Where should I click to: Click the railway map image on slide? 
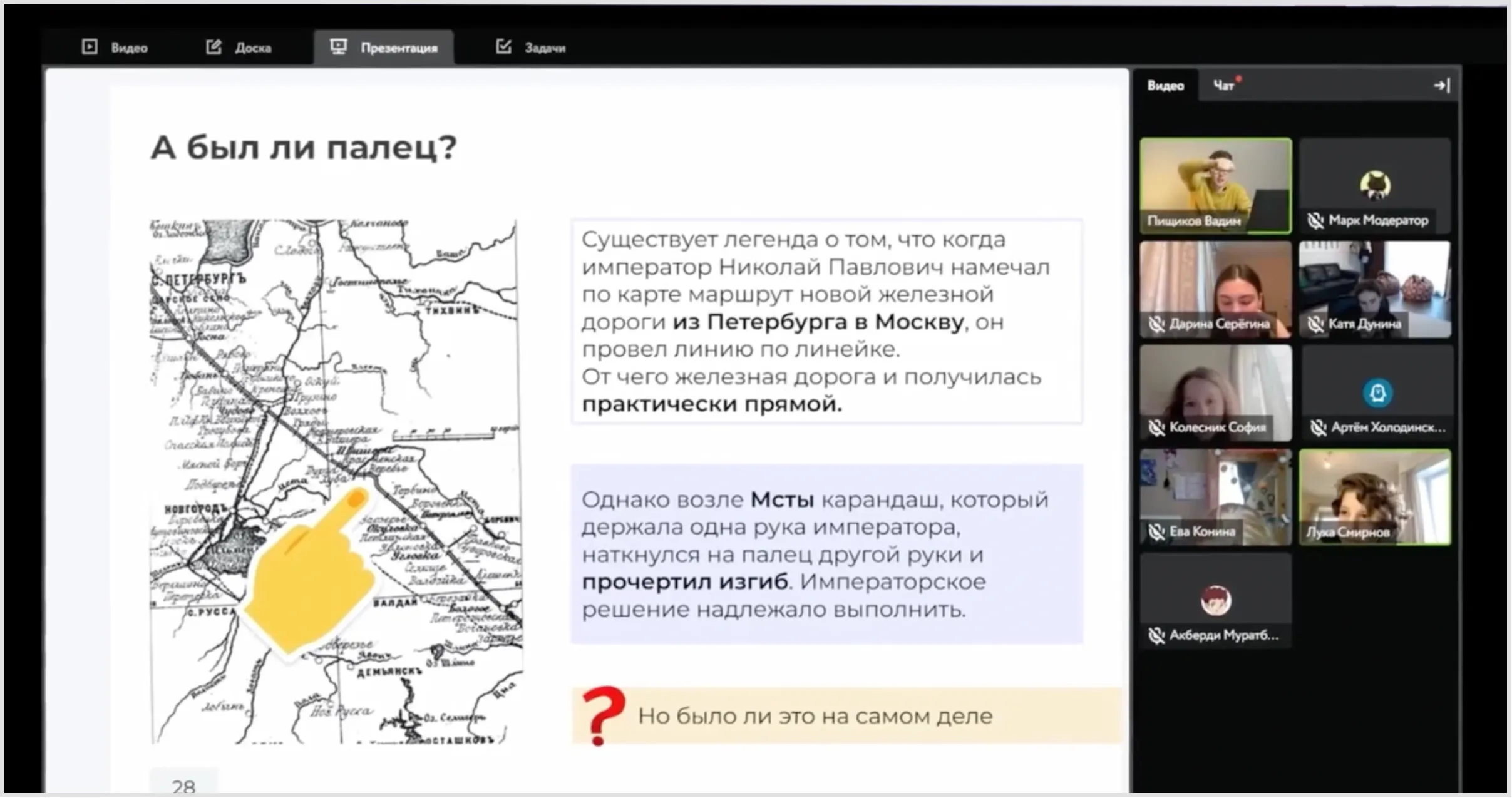335,481
